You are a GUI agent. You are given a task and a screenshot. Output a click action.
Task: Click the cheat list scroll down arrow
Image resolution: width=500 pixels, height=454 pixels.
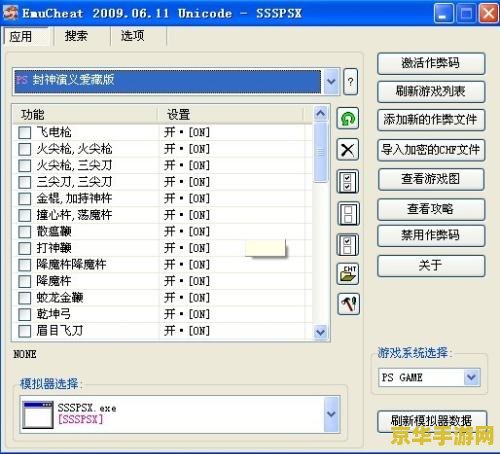point(321,332)
